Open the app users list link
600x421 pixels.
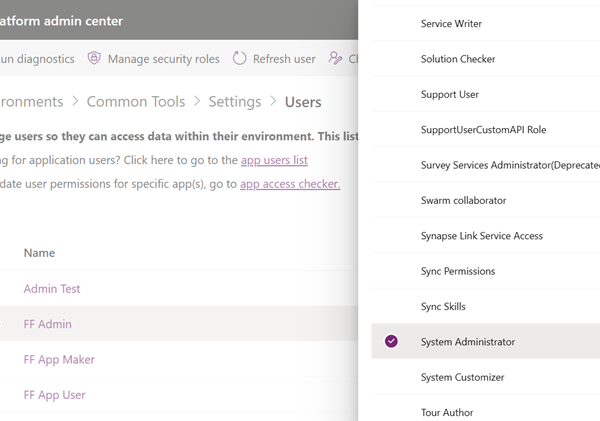pos(274,160)
